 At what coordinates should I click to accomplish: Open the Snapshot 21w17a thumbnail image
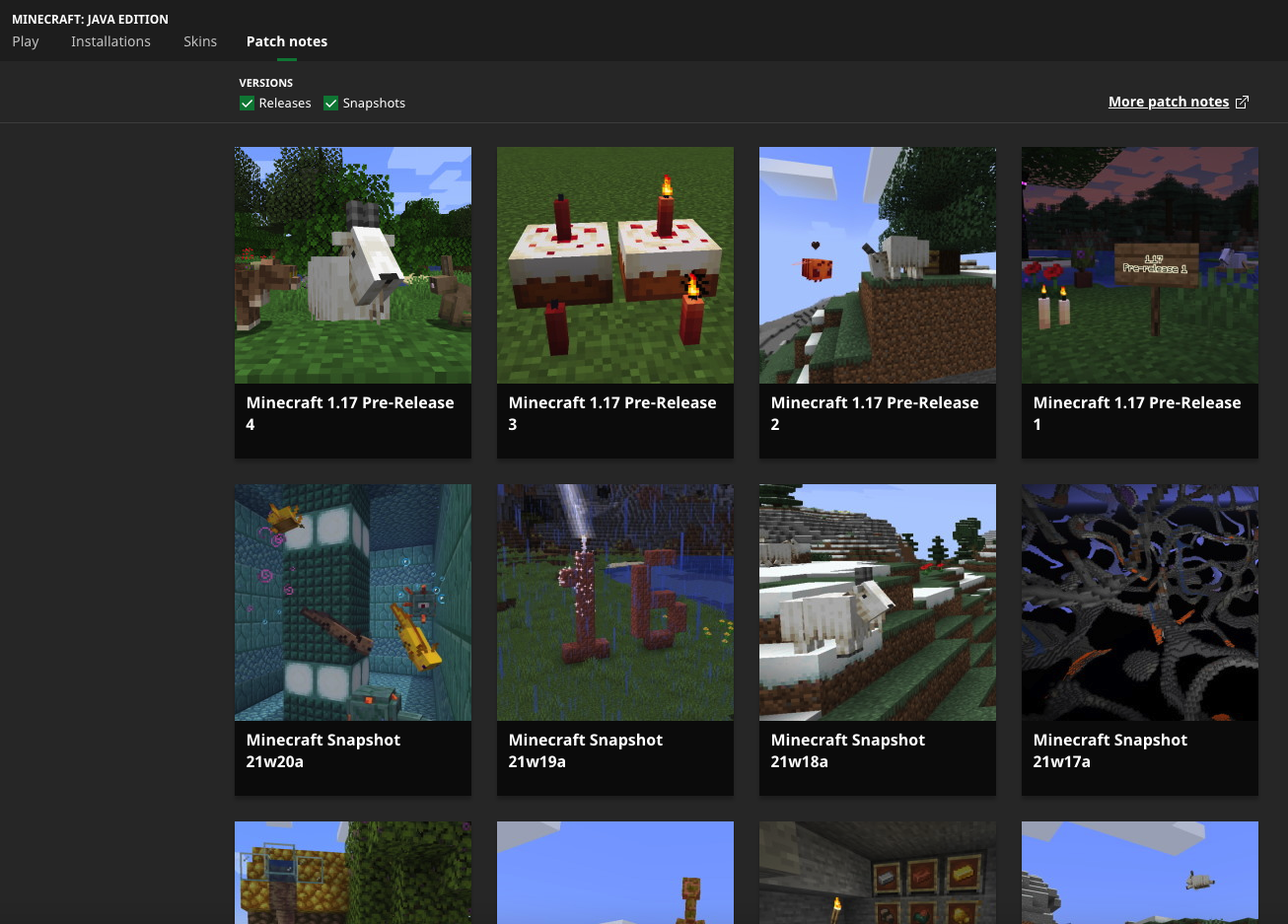tap(1140, 603)
